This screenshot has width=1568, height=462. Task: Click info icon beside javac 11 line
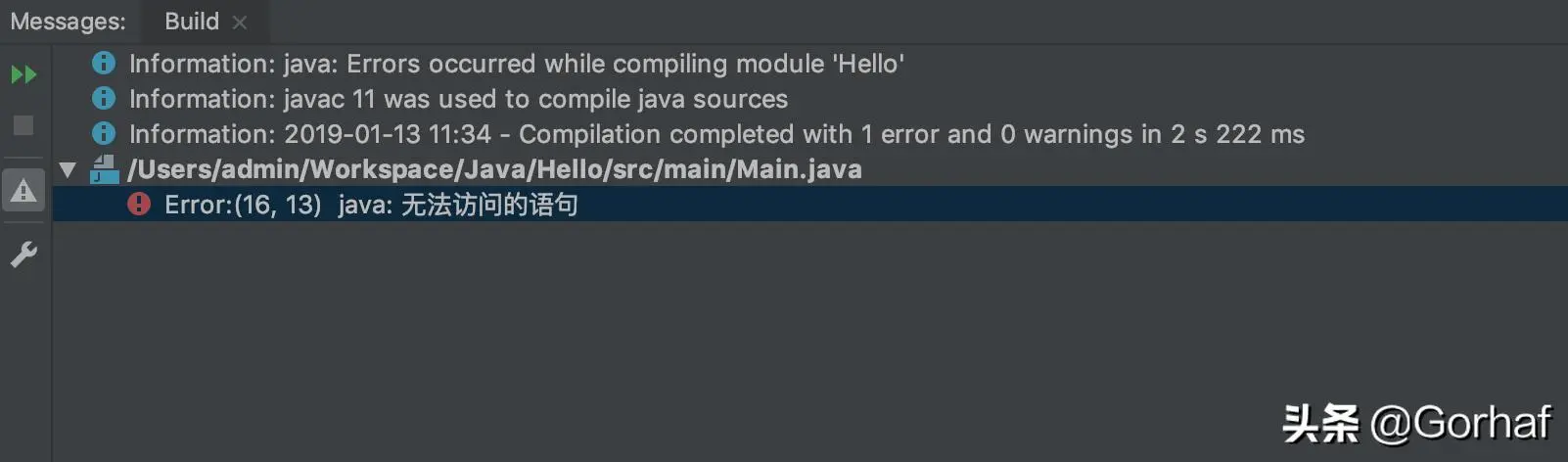103,98
